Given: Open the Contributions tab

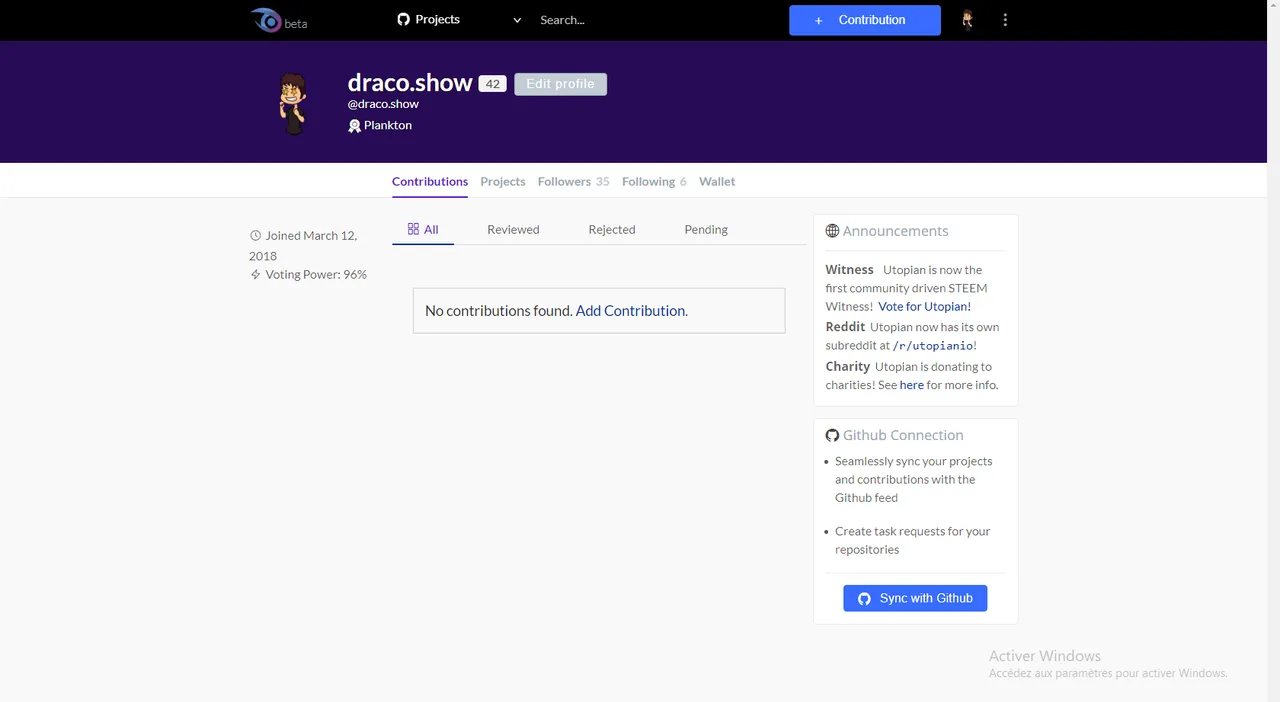Looking at the screenshot, I should tap(430, 181).
